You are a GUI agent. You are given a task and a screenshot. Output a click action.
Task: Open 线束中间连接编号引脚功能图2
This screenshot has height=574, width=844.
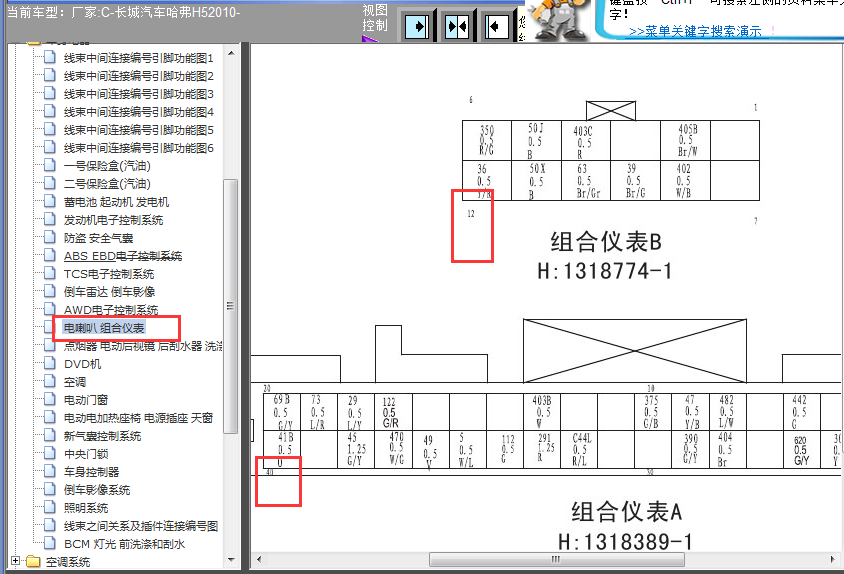(x=138, y=76)
